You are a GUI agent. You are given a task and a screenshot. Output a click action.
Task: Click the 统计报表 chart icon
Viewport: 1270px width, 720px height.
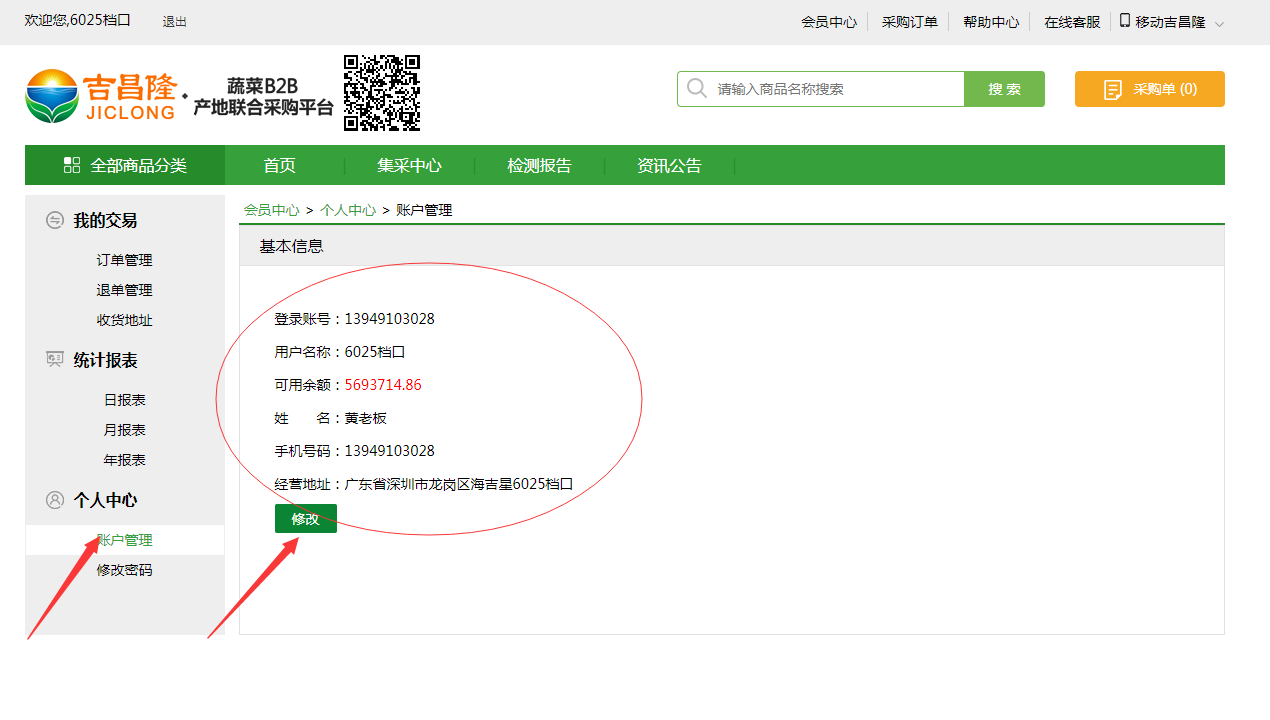click(55, 360)
